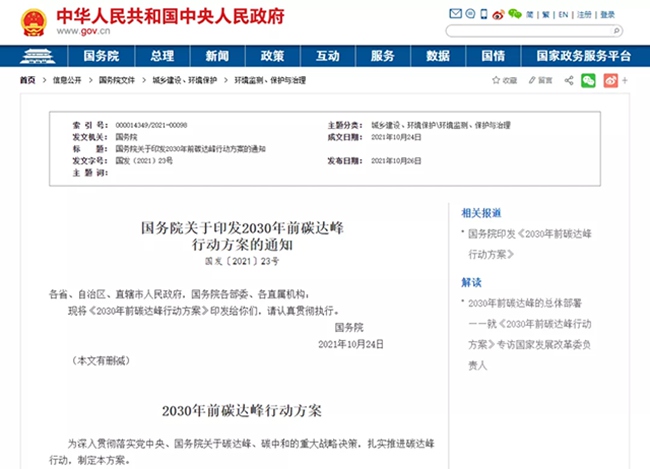The height and width of the screenshot is (469, 650).
Task: Go to 首页 in the breadcrumb
Action: coord(27,80)
